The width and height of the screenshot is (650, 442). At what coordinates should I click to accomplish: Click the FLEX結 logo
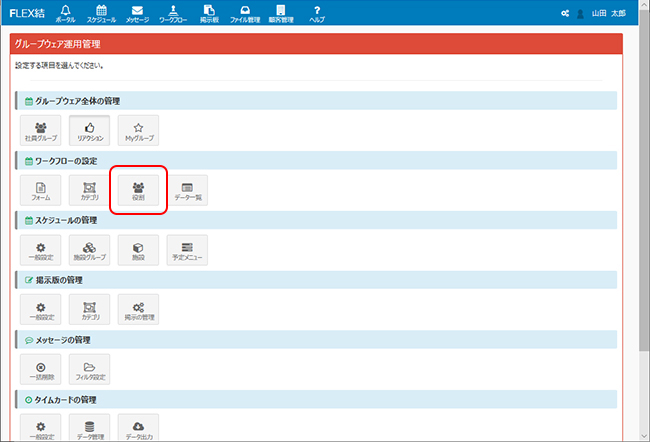click(27, 13)
